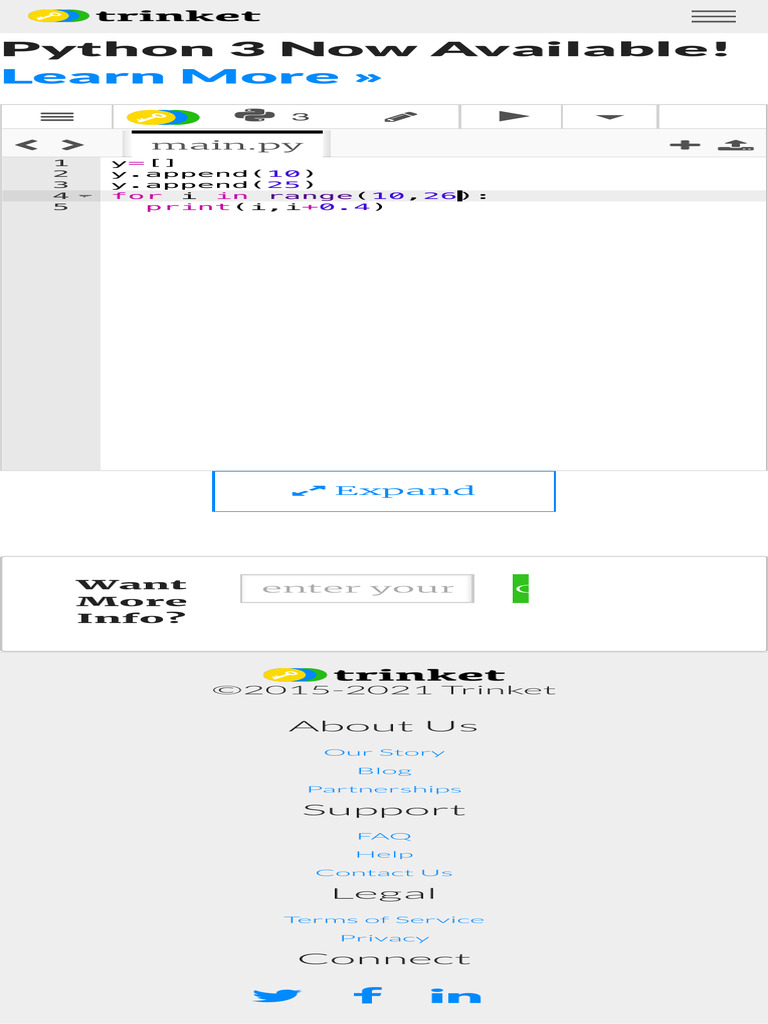Open the Partnerships link

pyautogui.click(x=384, y=789)
